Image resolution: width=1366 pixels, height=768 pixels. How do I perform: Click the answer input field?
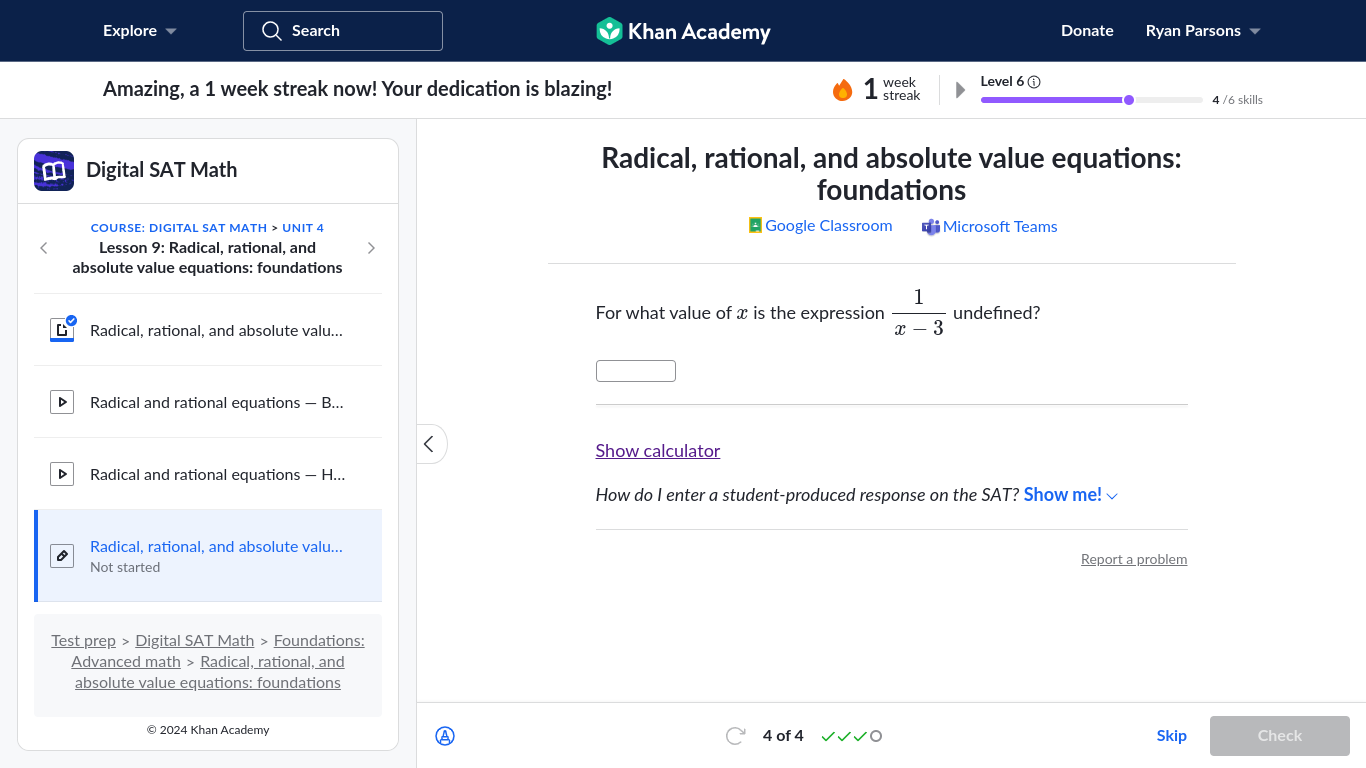pyautogui.click(x=636, y=371)
